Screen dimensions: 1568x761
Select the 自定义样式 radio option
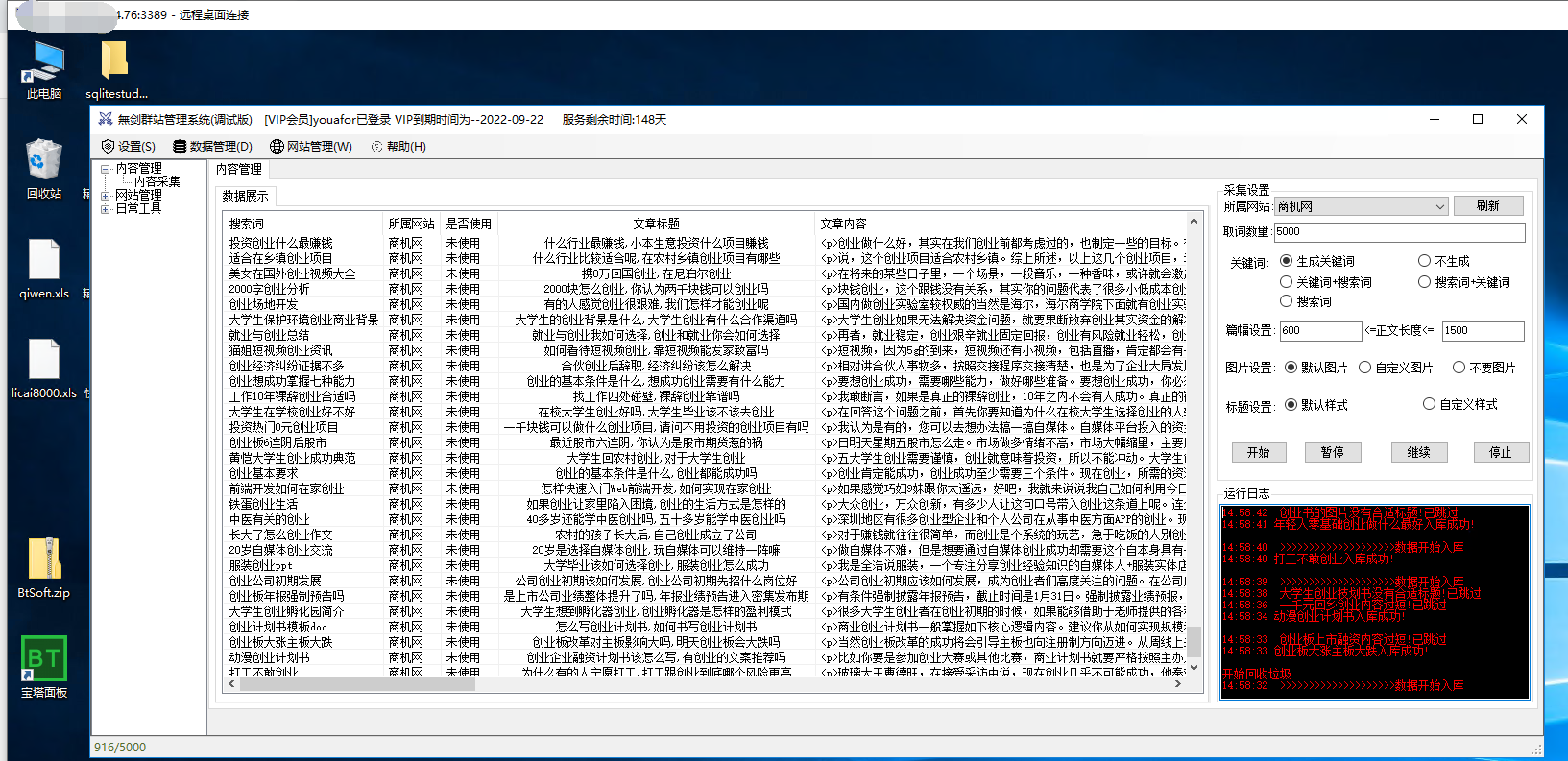(x=1460, y=404)
